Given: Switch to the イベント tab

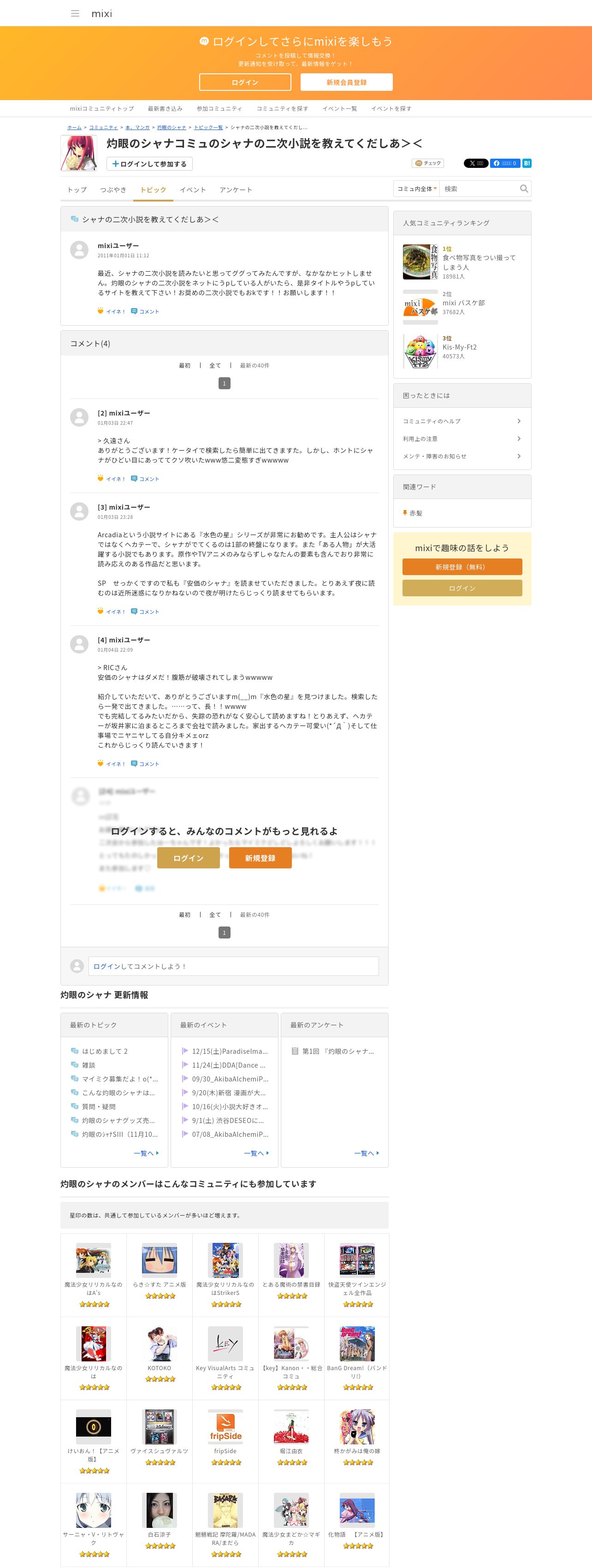Looking at the screenshot, I should click(193, 190).
